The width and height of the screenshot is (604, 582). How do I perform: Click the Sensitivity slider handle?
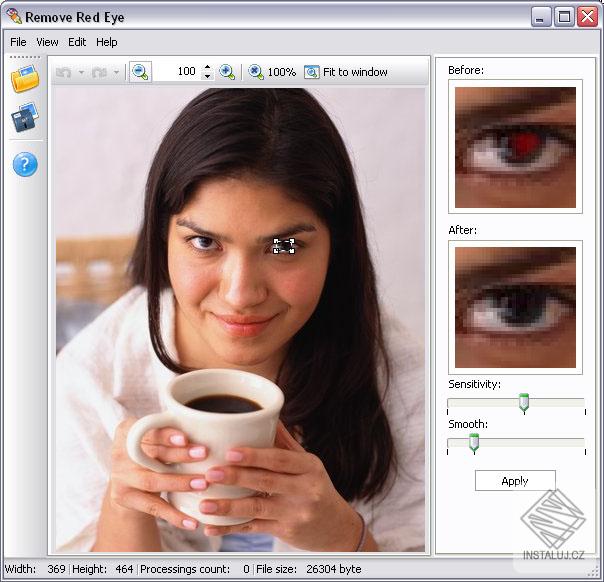(x=523, y=403)
